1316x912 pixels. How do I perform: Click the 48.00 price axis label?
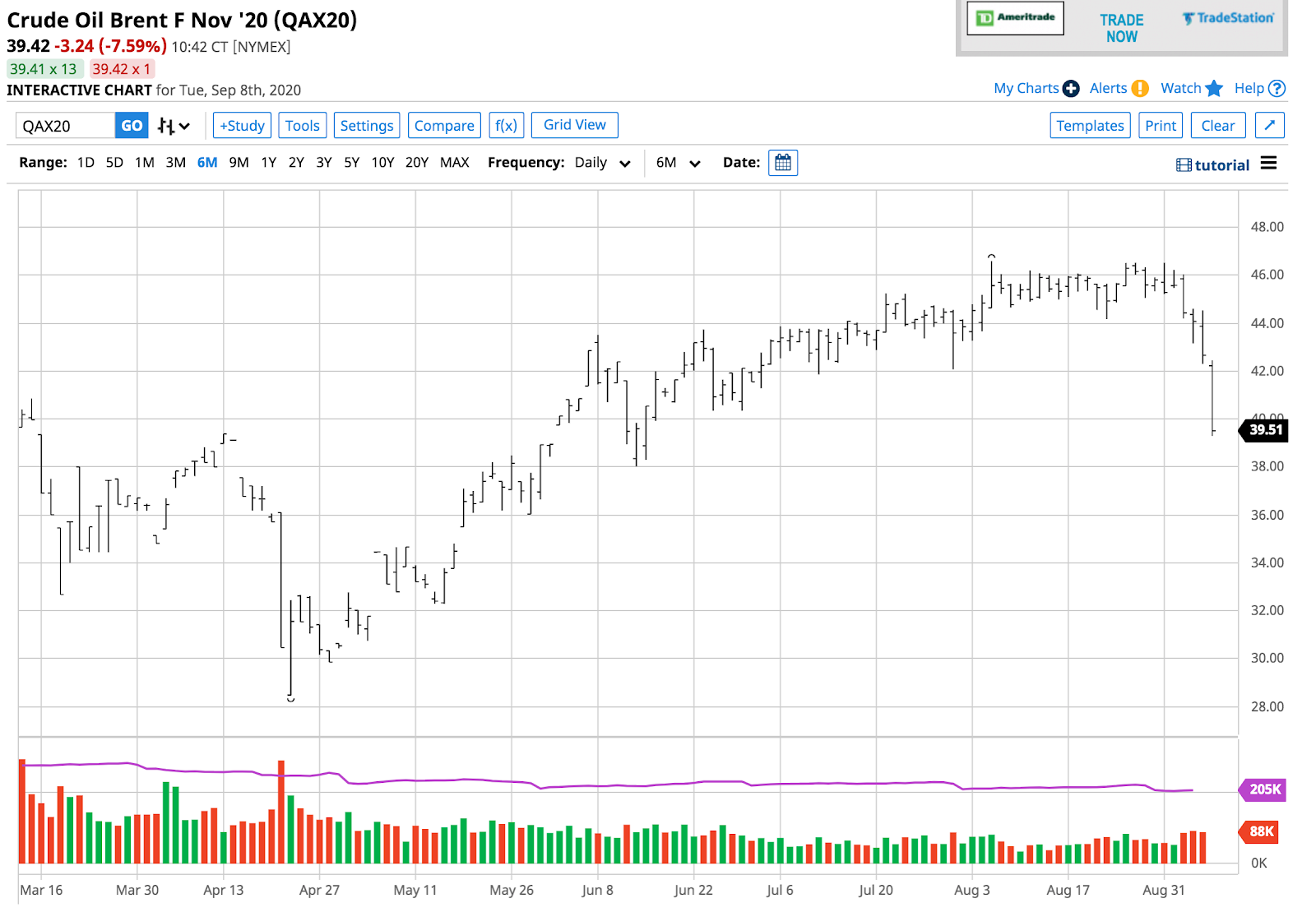1267,227
